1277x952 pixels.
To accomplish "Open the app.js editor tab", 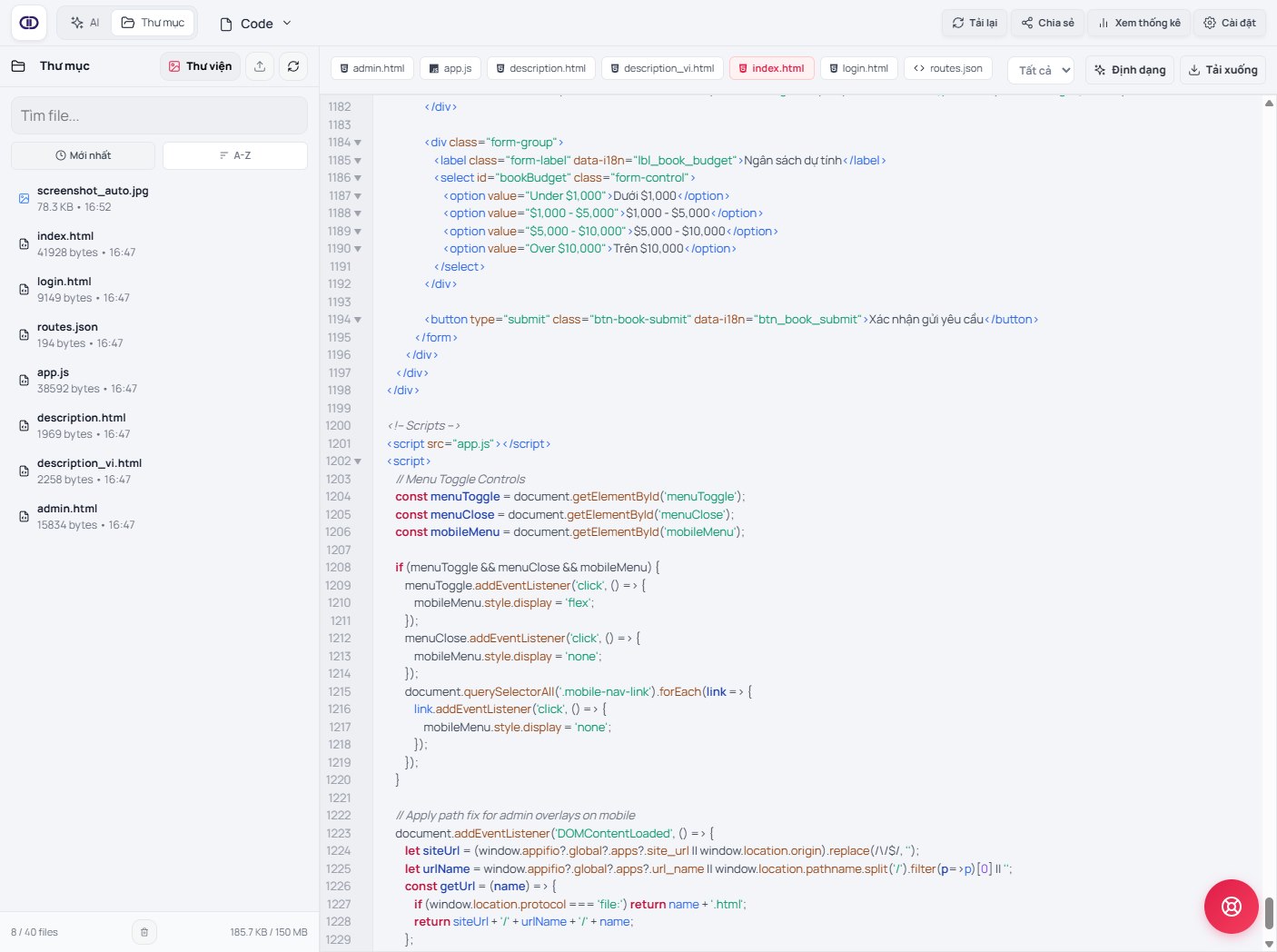I will tap(450, 68).
